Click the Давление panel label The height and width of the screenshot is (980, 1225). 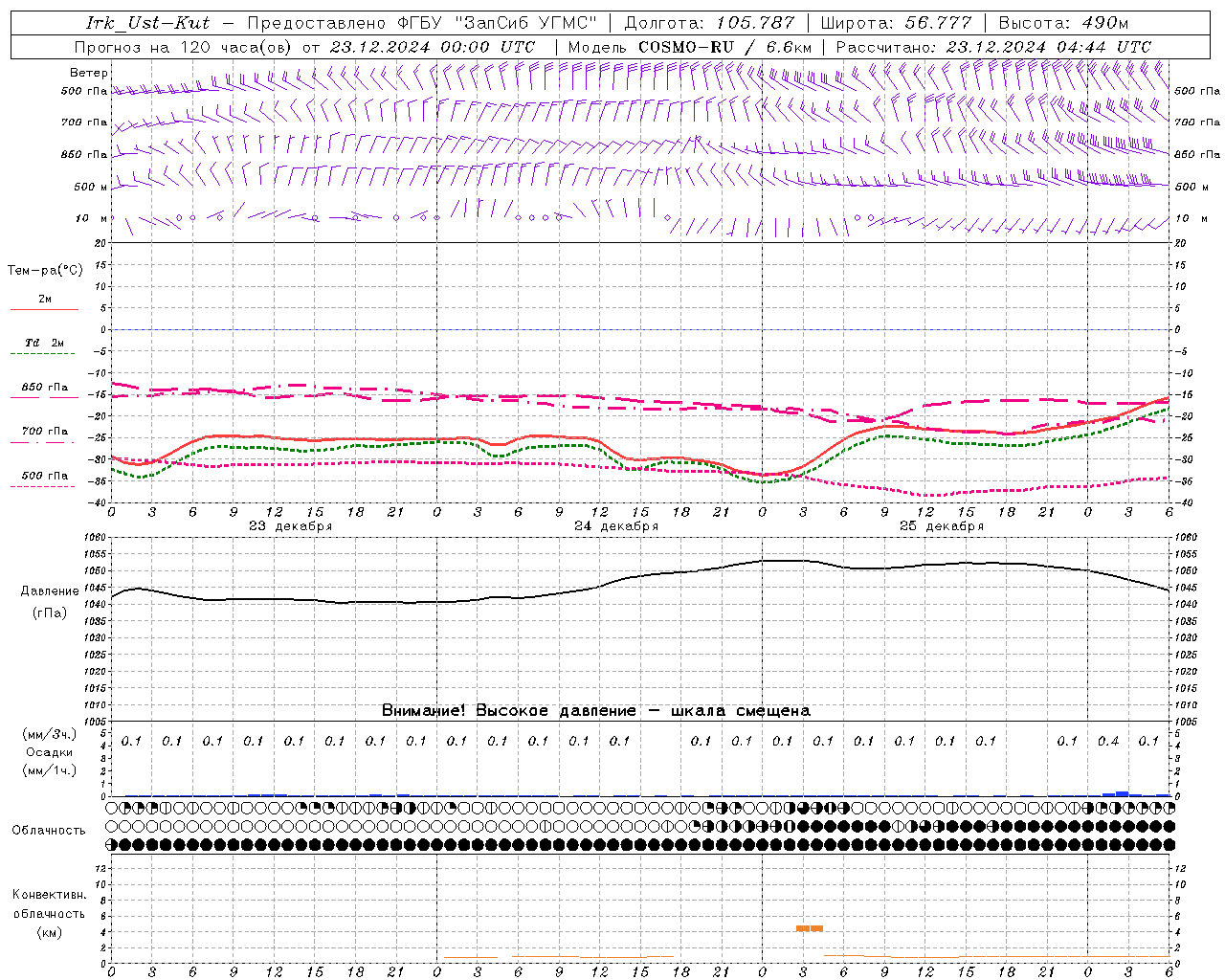pos(50,591)
